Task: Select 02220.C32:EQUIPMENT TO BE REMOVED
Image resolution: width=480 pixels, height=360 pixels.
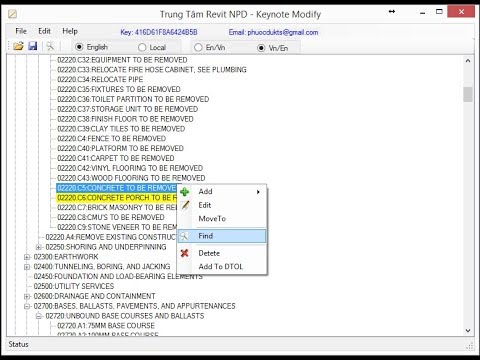Action: click(x=122, y=60)
